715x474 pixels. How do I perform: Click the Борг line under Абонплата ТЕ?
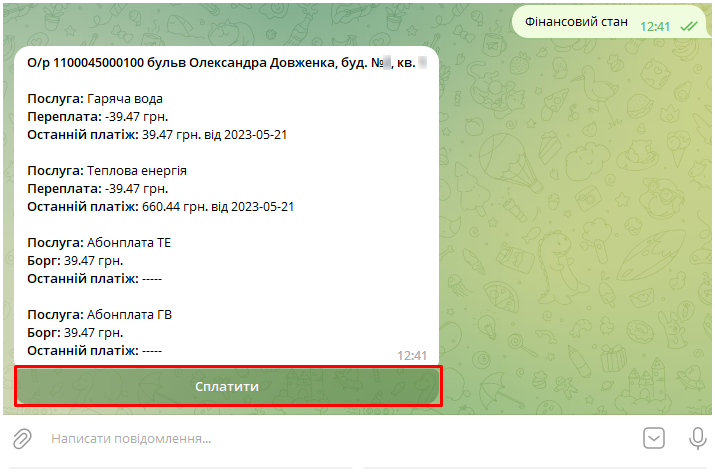click(76, 260)
